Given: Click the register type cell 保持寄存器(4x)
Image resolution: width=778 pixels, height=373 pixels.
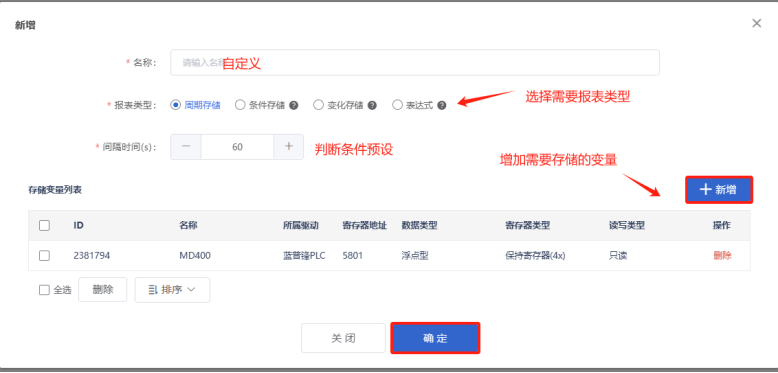Looking at the screenshot, I should point(535,256).
